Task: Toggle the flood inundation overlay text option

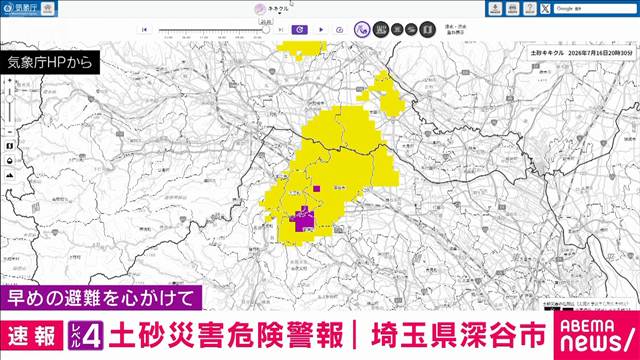Action: tap(456, 29)
